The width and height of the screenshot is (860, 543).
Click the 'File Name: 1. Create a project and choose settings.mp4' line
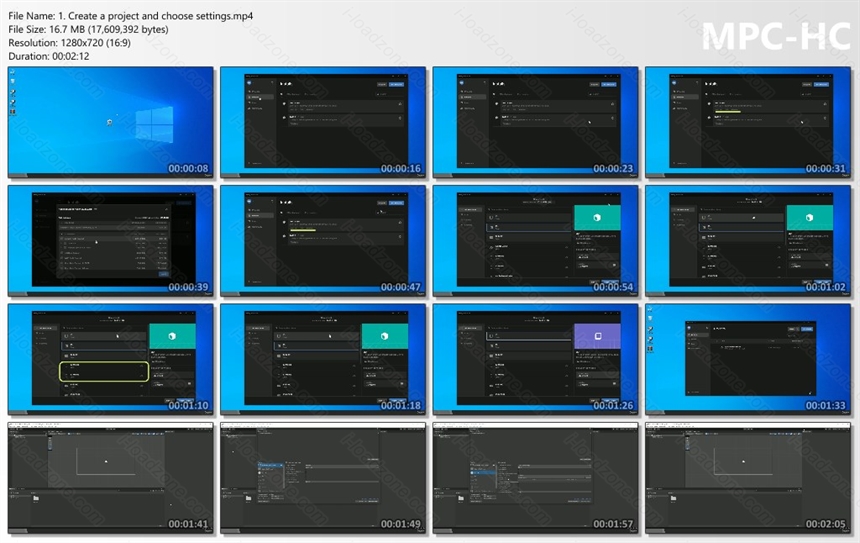131,16
